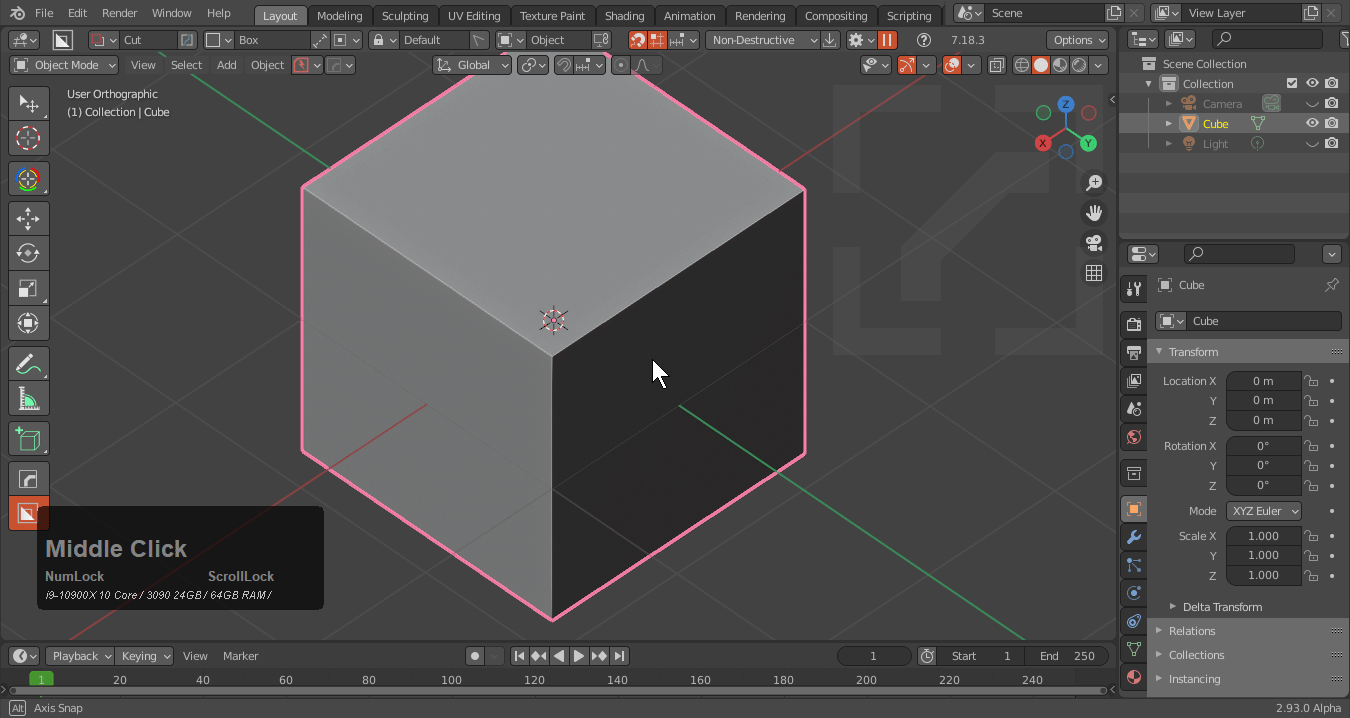
Task: Click frame 100 on the timeline
Action: [x=451, y=680]
